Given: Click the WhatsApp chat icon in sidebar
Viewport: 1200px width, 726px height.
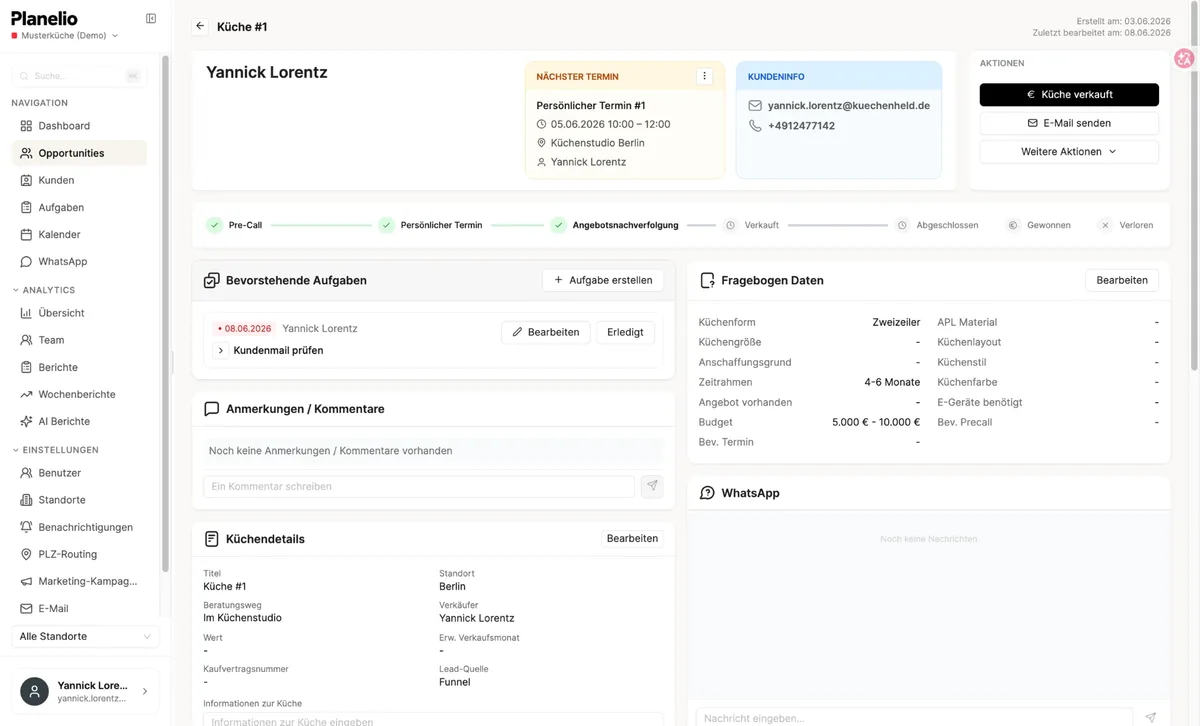Looking at the screenshot, I should tap(26, 261).
